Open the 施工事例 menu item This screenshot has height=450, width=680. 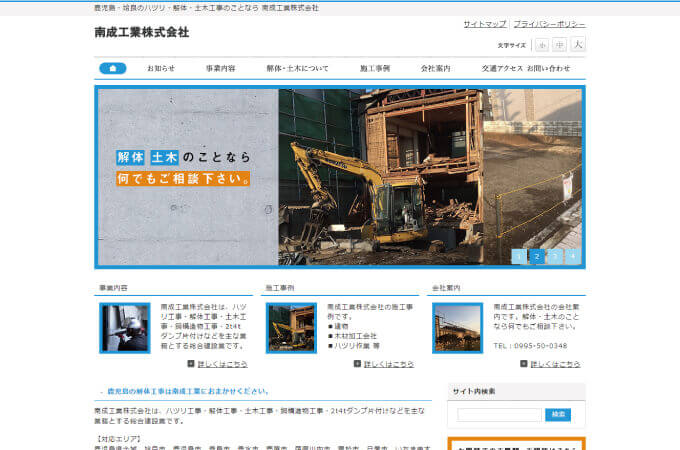tap(375, 68)
